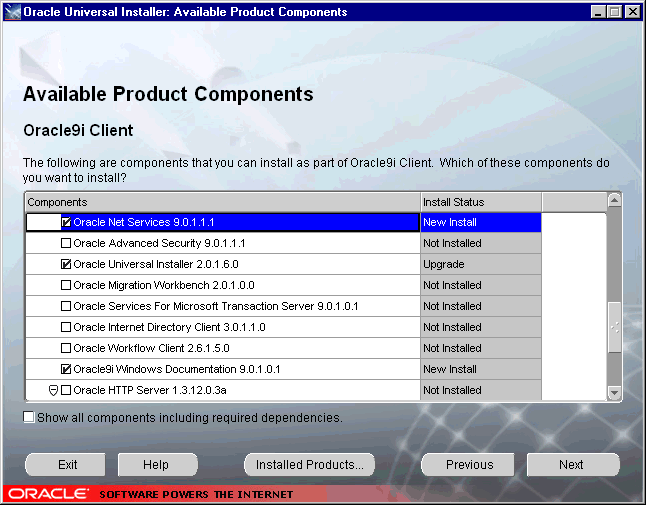Screen dimensions: 646x505
Task: Select Oracle Advanced Security 9.0.1.1.1 row text
Action: (159, 243)
